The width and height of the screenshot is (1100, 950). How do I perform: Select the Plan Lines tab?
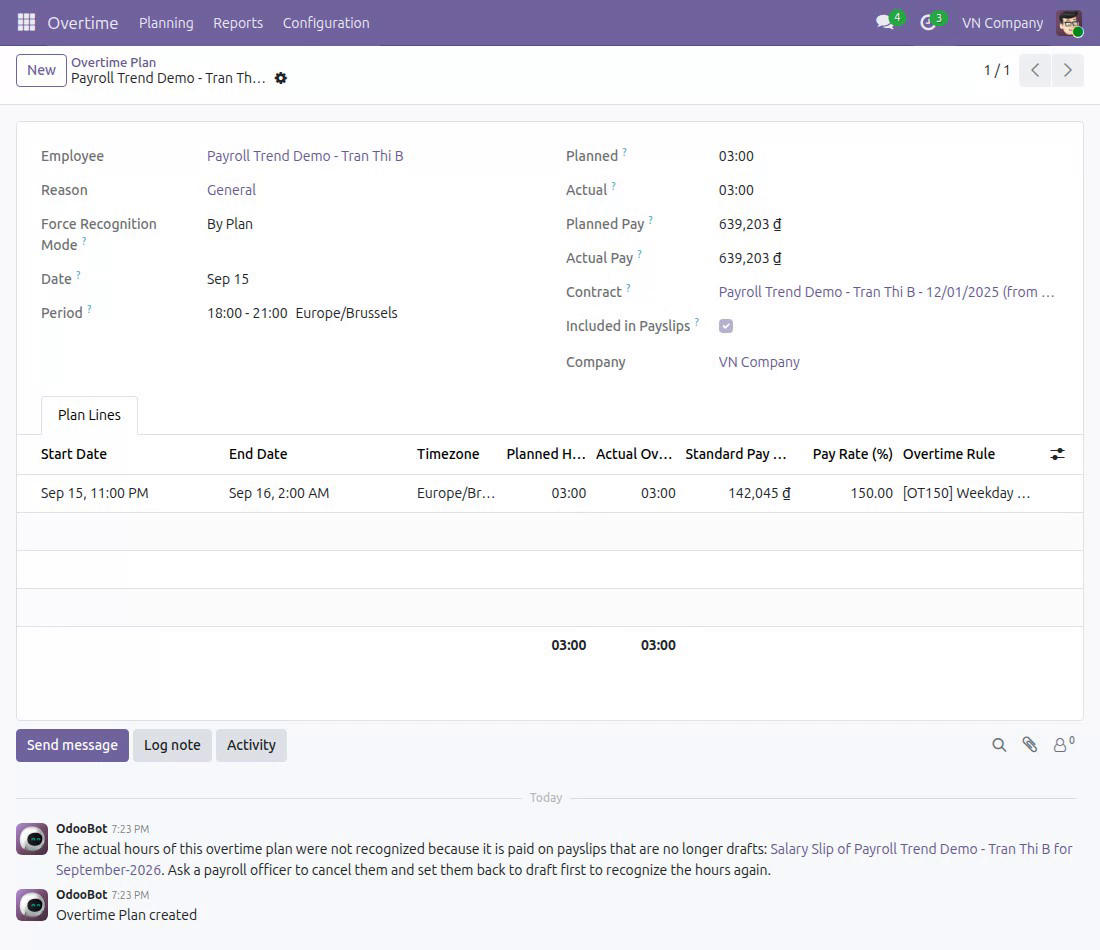[x=89, y=415]
